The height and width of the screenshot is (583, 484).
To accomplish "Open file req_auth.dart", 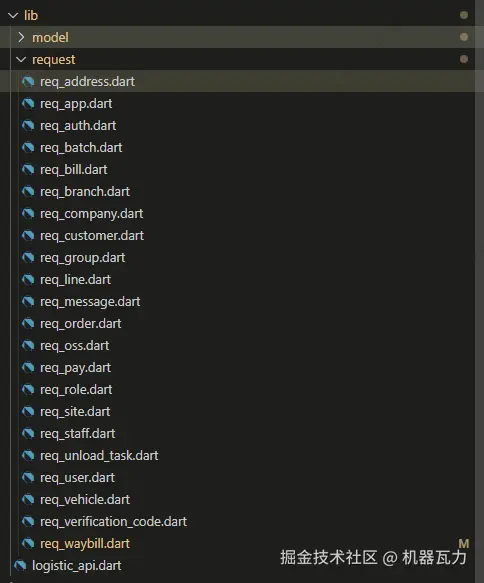I will coord(78,126).
